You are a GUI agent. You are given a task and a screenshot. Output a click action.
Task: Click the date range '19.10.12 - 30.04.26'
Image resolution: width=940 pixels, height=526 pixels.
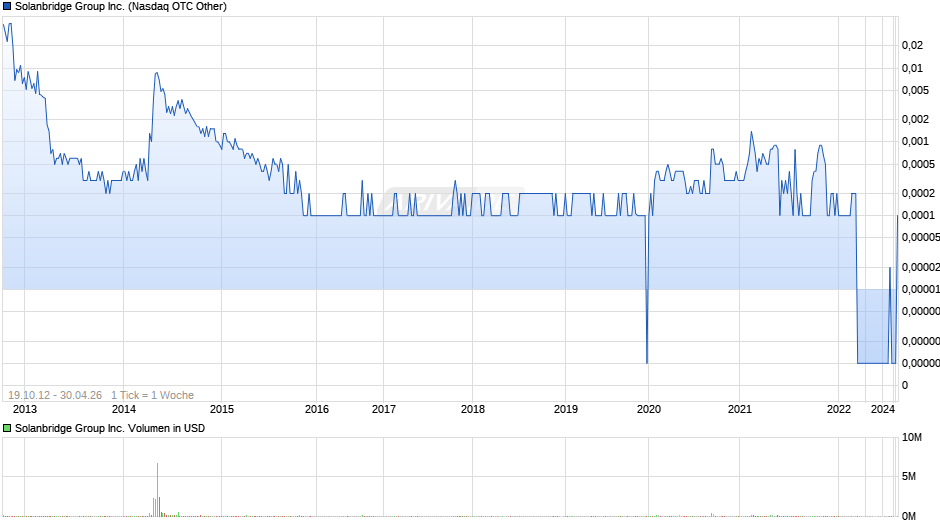click(x=55, y=395)
